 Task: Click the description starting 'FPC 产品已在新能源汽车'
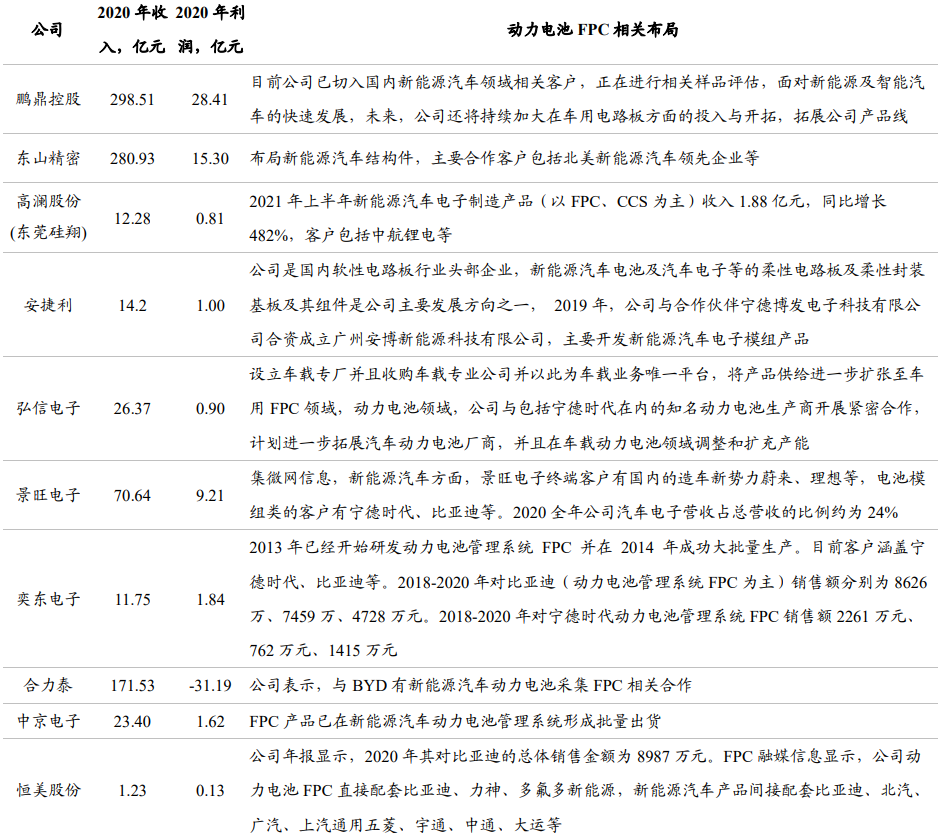click(455, 721)
